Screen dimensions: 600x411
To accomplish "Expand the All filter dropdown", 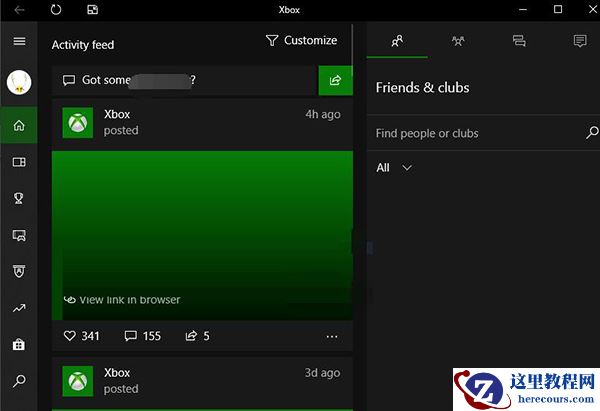I will point(394,168).
